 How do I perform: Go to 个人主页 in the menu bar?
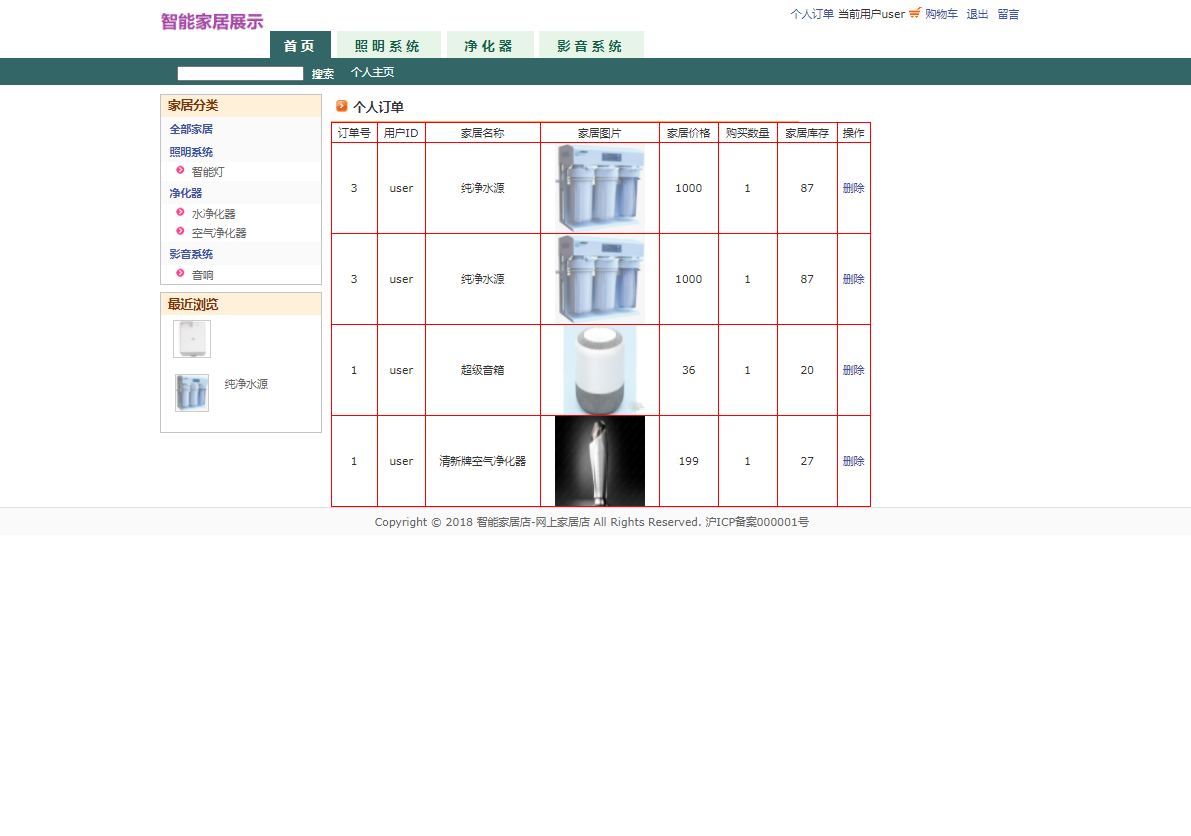tap(373, 72)
